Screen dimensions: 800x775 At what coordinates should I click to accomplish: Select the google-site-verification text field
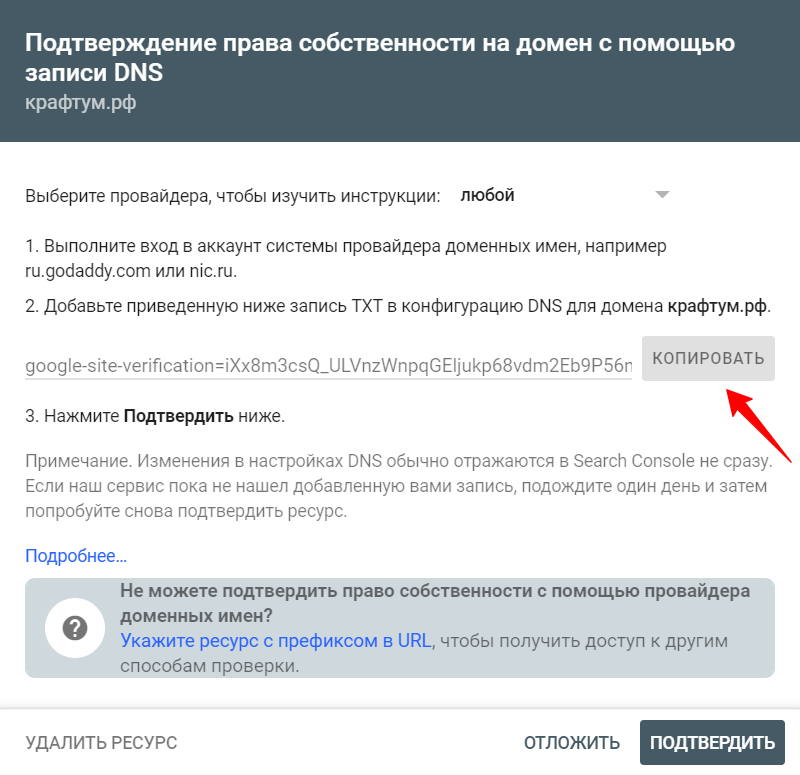click(x=329, y=365)
